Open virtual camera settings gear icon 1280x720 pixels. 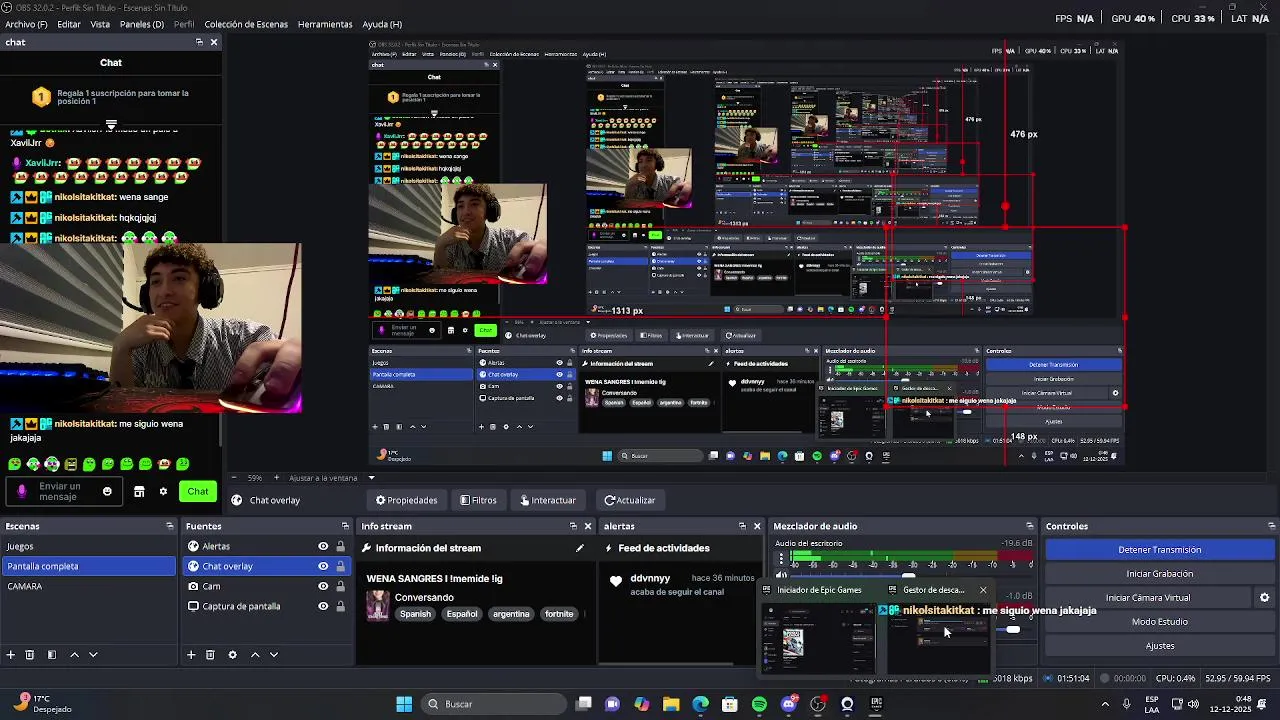pyautogui.click(x=1264, y=598)
